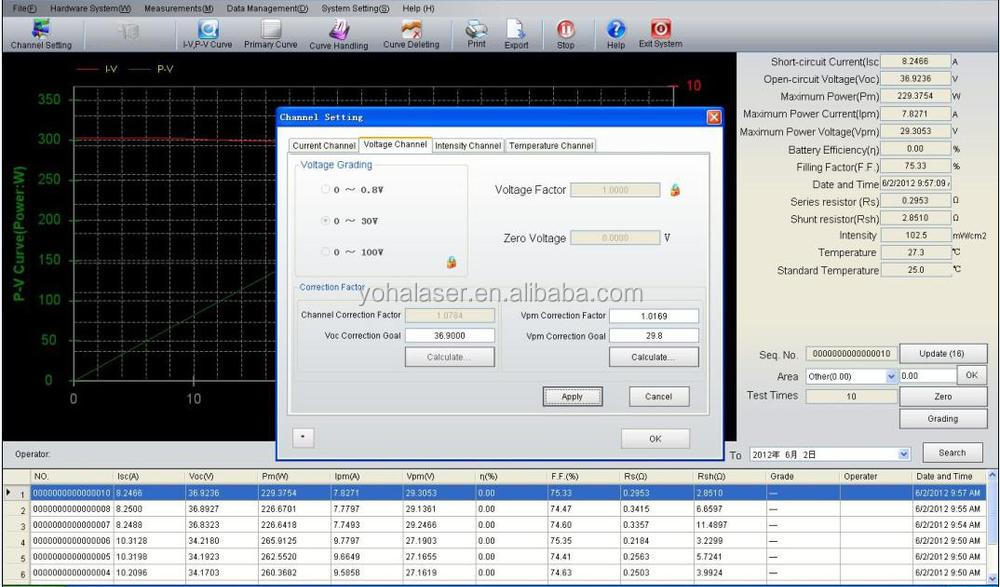Click Cancel in Channel Setting dialog
Image resolution: width=1000 pixels, height=587 pixels.
pos(659,396)
